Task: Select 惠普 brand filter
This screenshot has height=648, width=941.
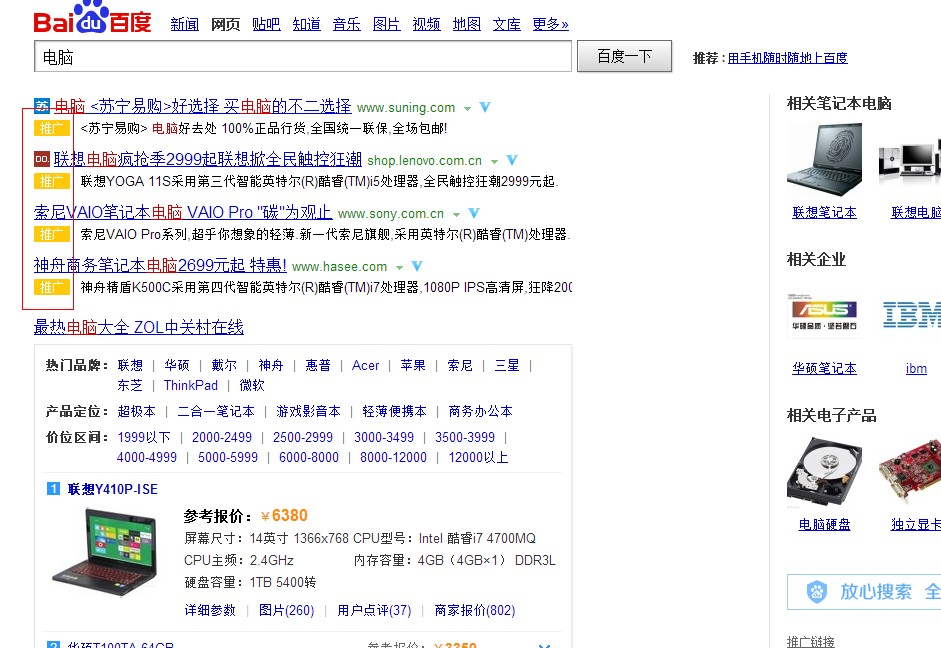Action: (318, 365)
